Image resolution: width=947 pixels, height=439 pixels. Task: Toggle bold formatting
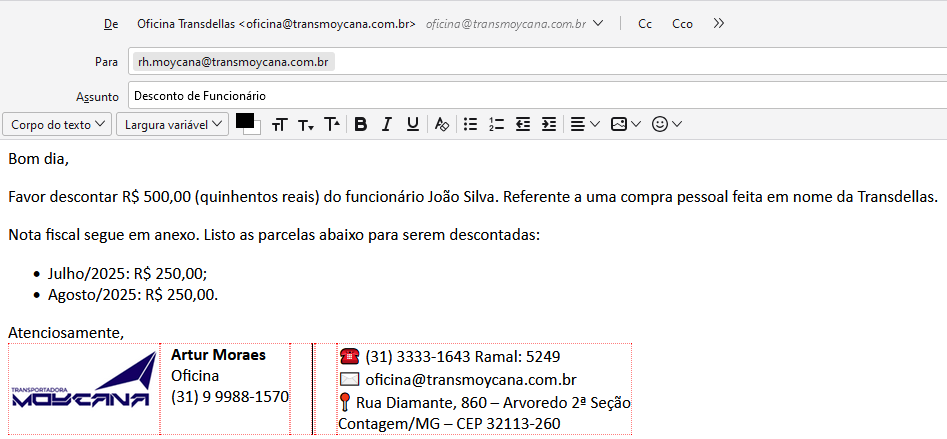point(361,125)
